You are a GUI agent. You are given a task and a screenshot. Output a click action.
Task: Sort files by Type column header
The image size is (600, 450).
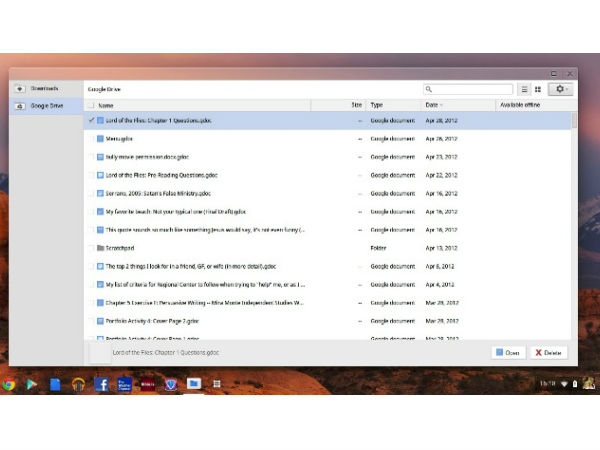pyautogui.click(x=377, y=105)
